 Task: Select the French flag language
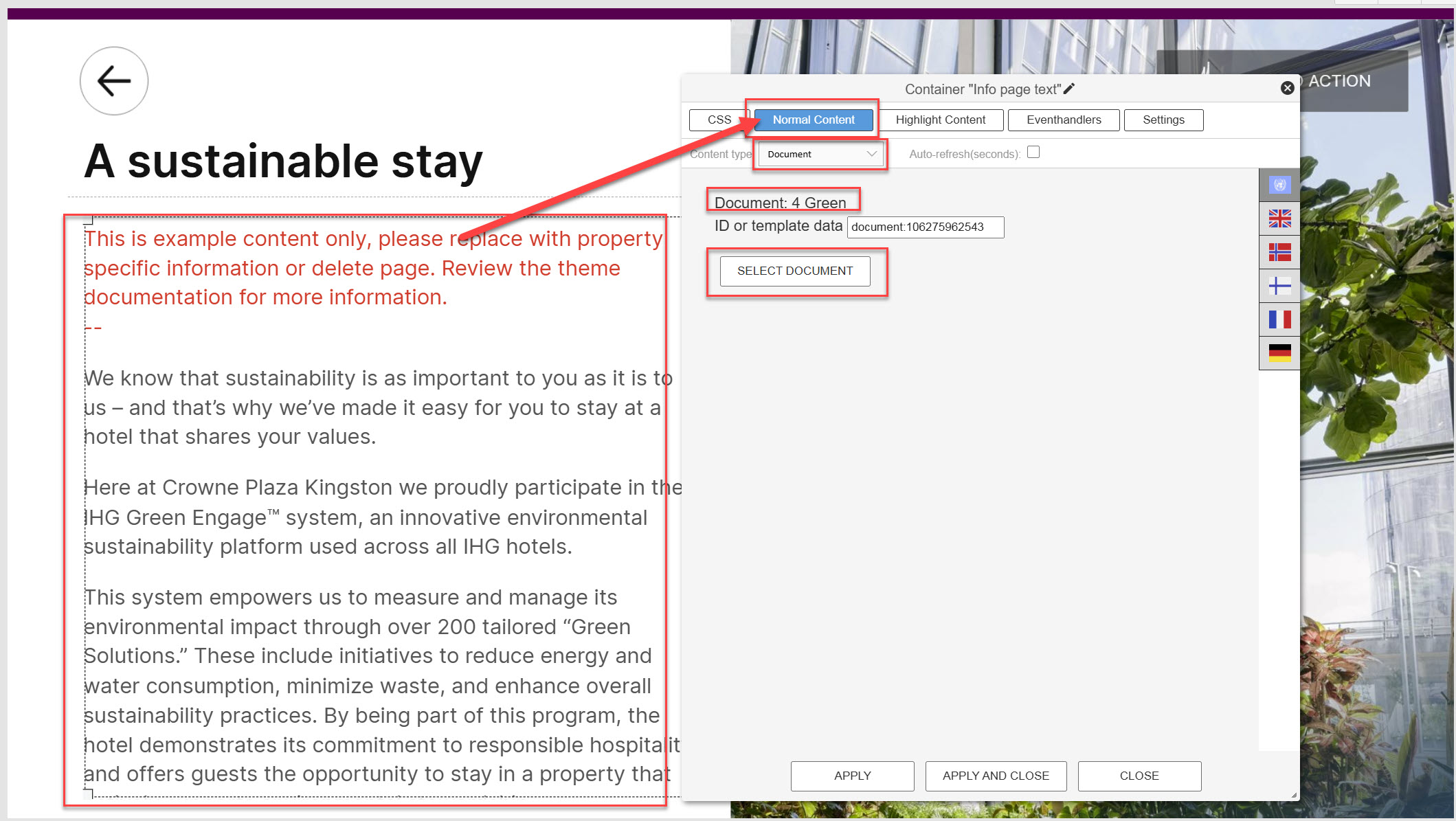point(1279,319)
